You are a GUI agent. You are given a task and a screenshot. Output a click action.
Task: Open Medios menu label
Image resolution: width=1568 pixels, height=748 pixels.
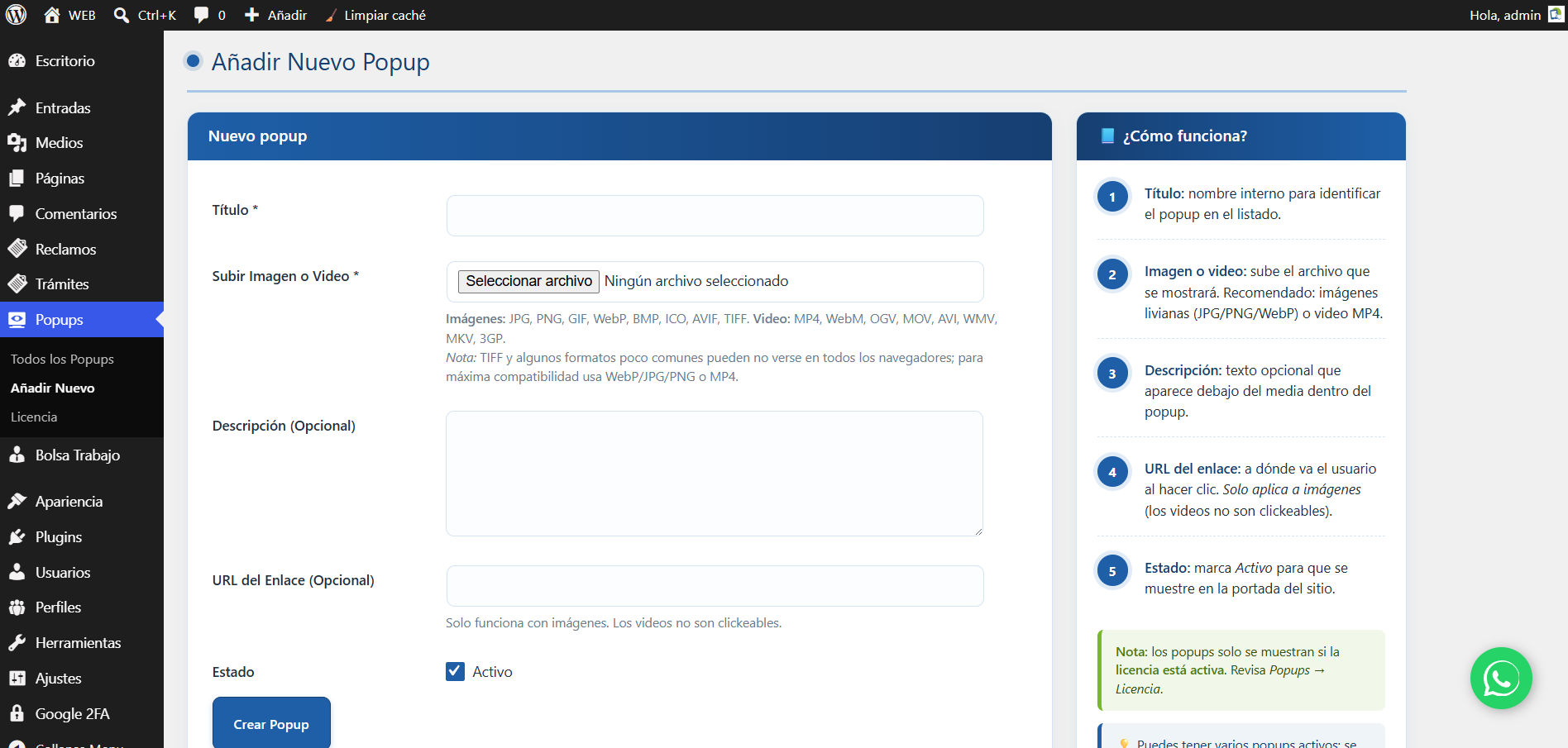pos(59,143)
